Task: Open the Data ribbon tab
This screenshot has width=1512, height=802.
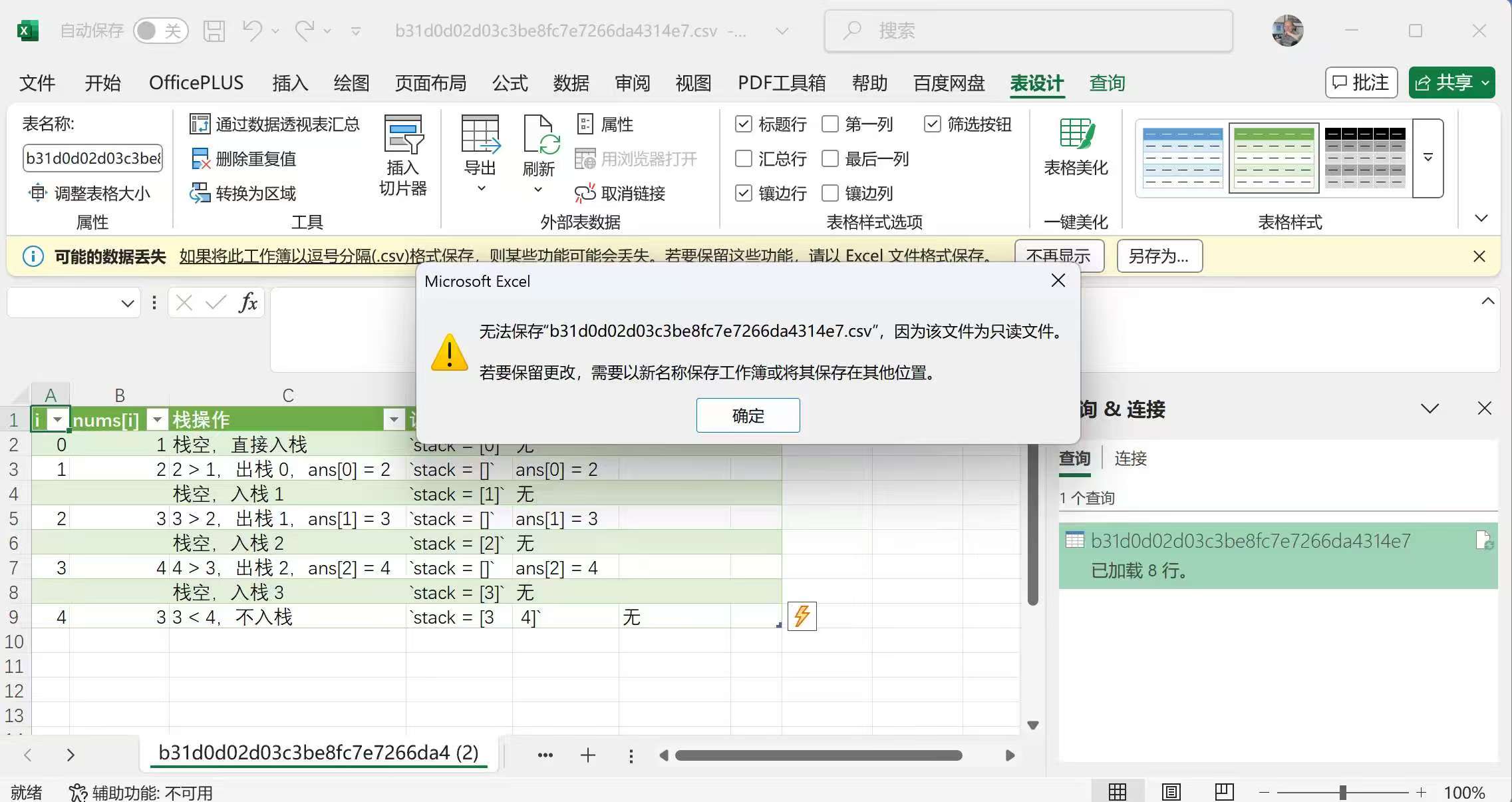Action: pos(571,83)
